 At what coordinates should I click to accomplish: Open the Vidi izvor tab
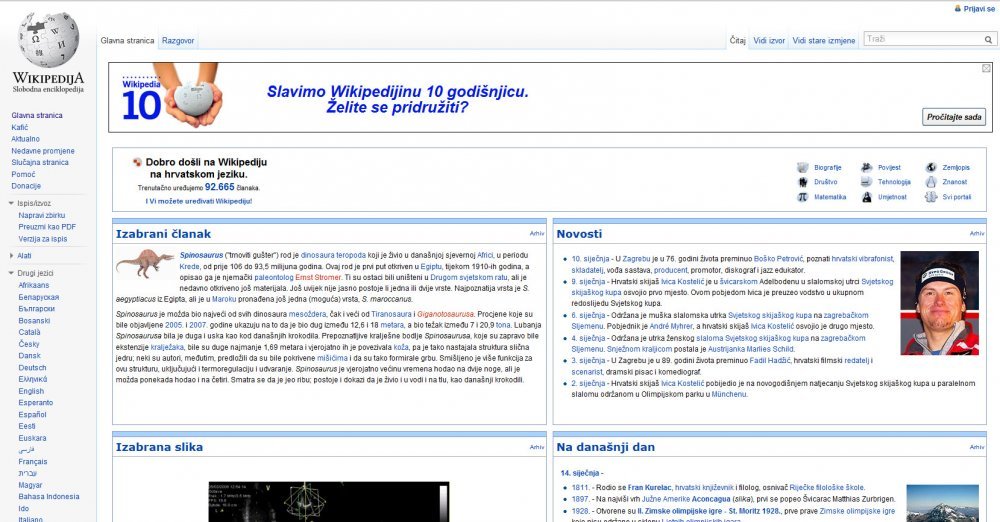coord(769,40)
